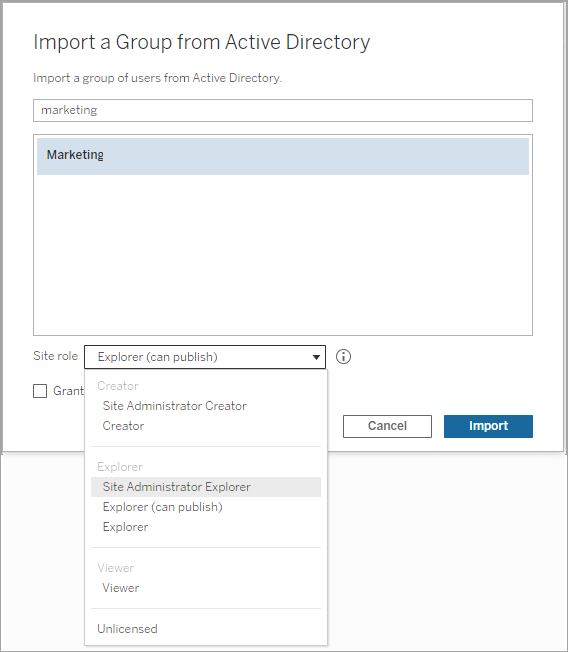Screen dimensions: 568x652
Task: Tick the Grant checkbox
Action: (x=40, y=391)
